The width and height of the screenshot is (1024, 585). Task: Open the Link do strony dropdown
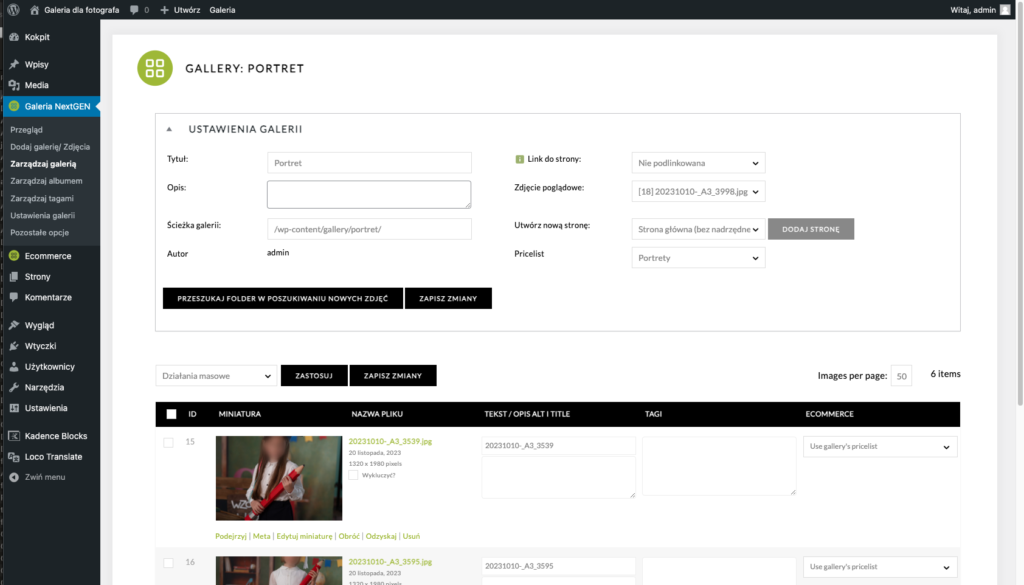tap(698, 163)
